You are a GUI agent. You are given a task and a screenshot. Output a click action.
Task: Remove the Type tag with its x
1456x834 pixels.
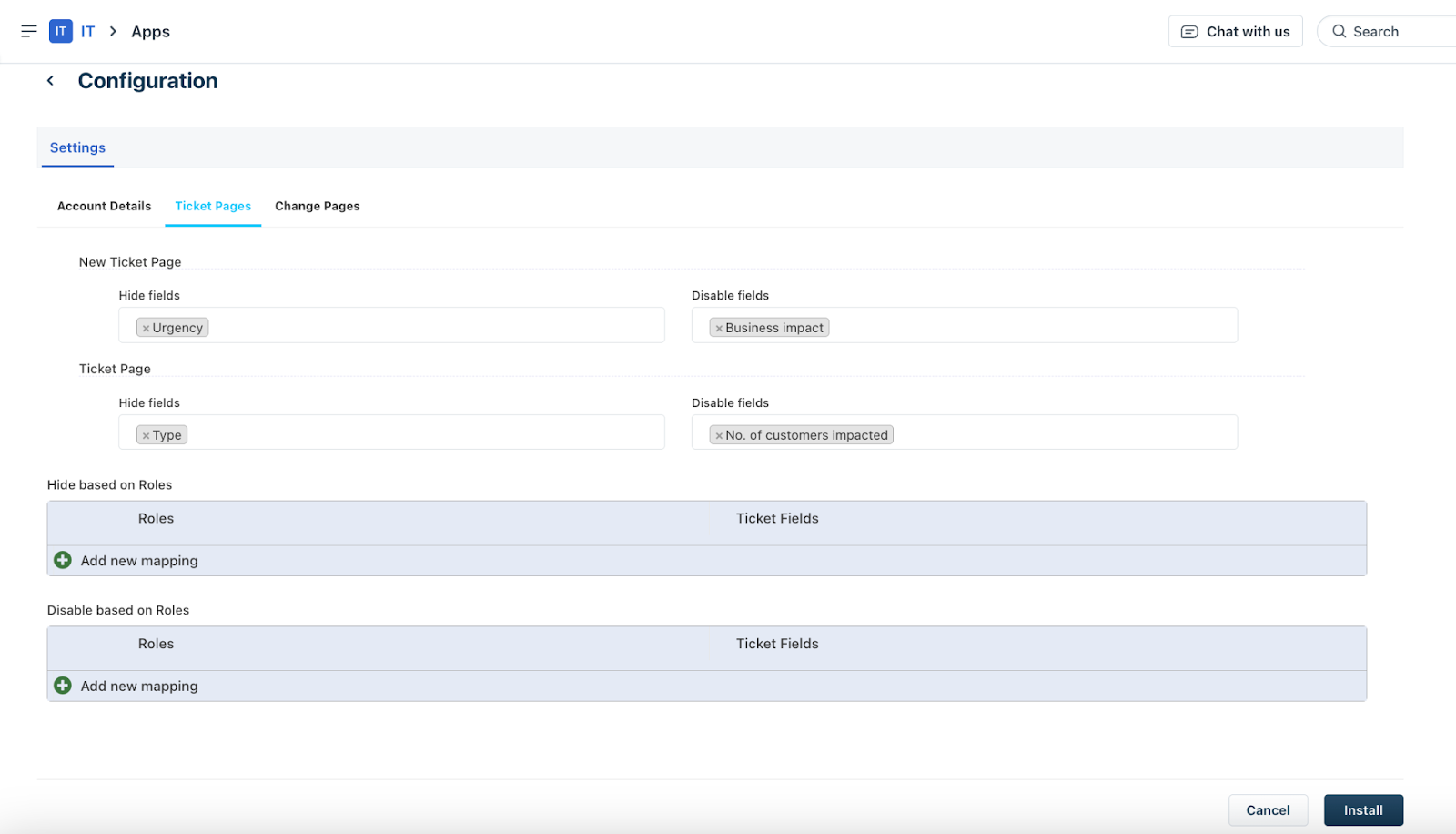[146, 436]
